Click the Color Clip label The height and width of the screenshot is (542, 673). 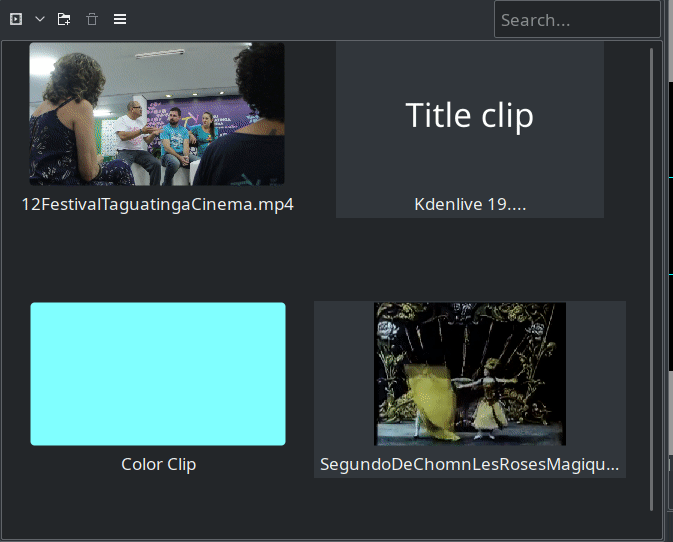click(158, 464)
